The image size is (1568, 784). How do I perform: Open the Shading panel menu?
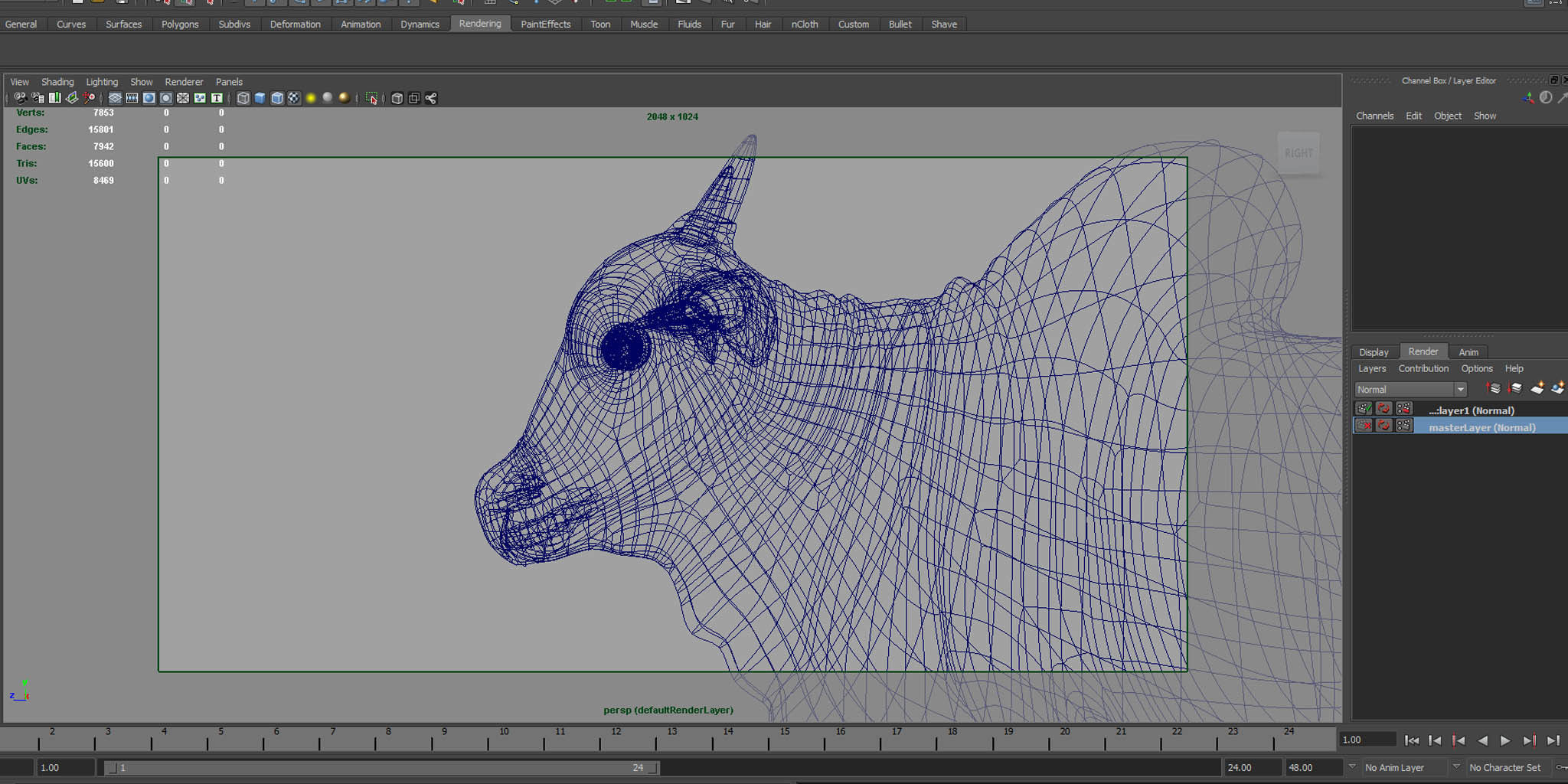[x=57, y=82]
